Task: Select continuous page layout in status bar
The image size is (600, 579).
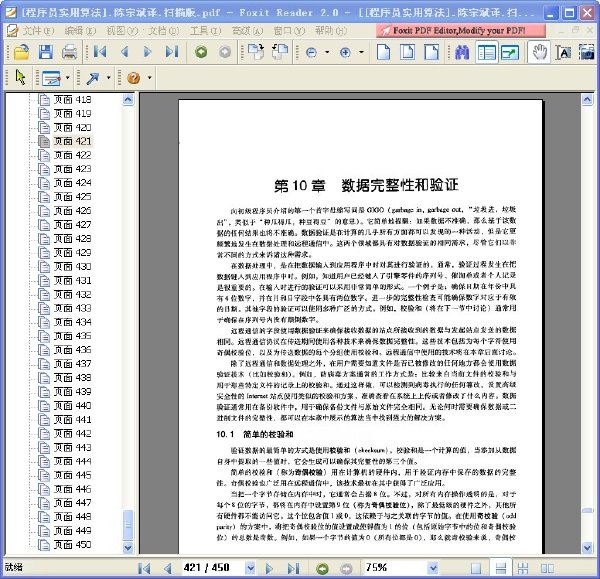Action: click(501, 568)
